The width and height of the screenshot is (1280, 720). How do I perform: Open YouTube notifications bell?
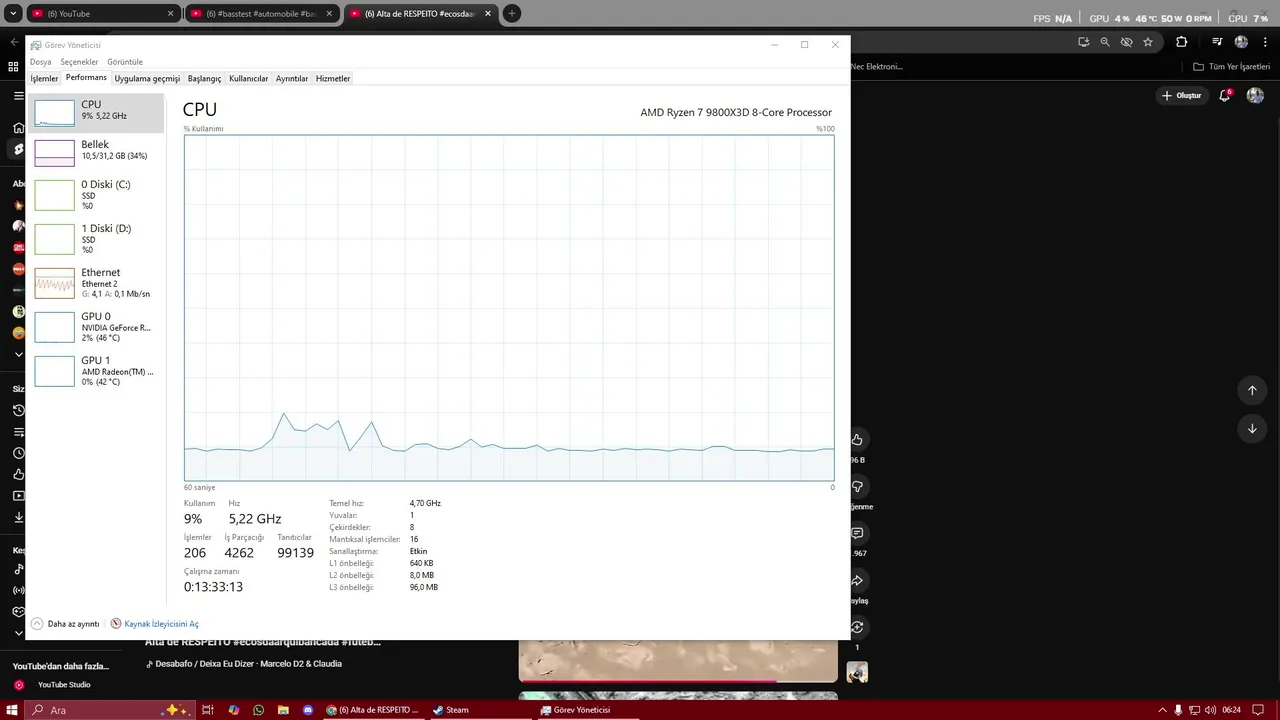[1226, 96]
